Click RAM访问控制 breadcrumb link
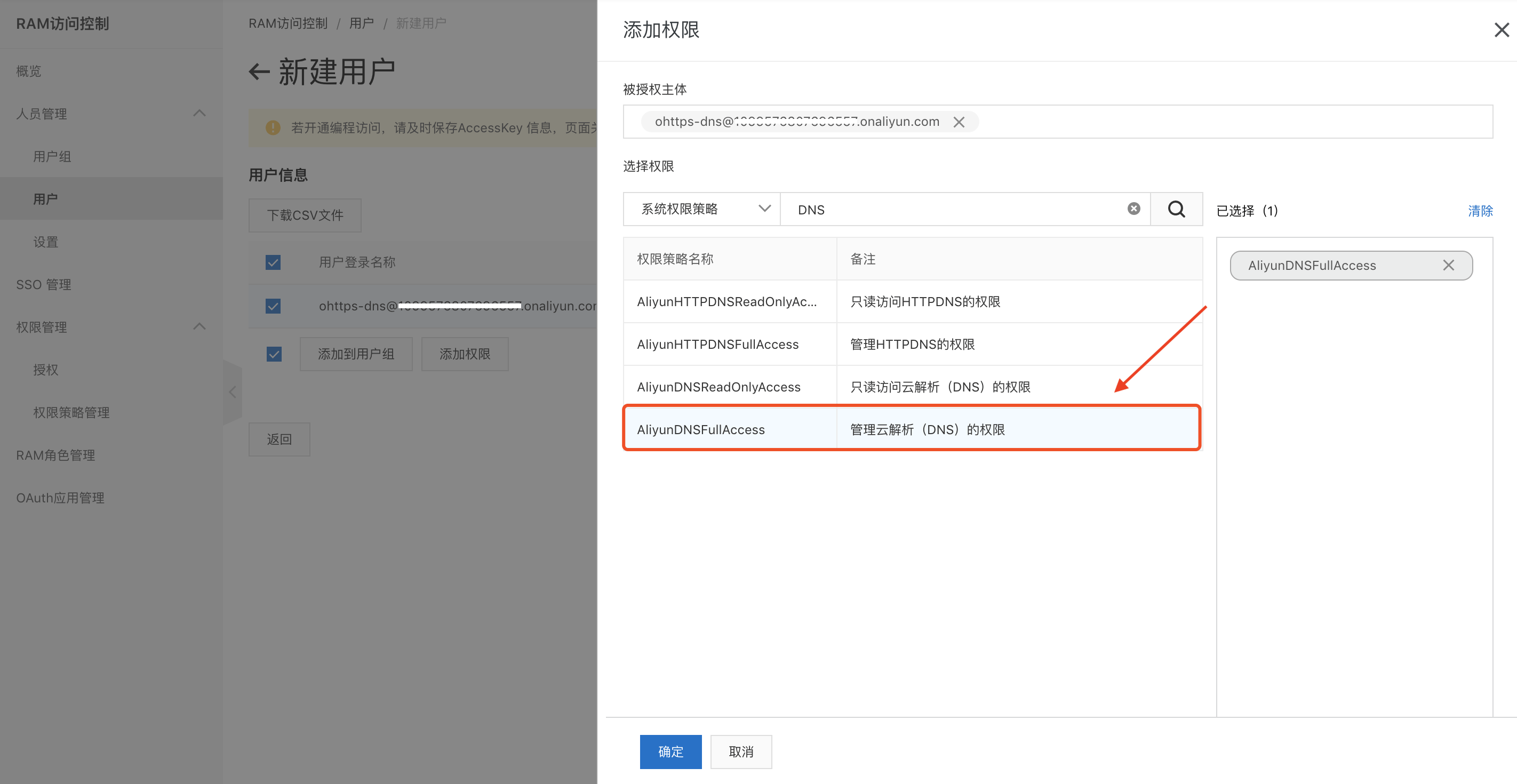The height and width of the screenshot is (784, 1517). (288, 23)
